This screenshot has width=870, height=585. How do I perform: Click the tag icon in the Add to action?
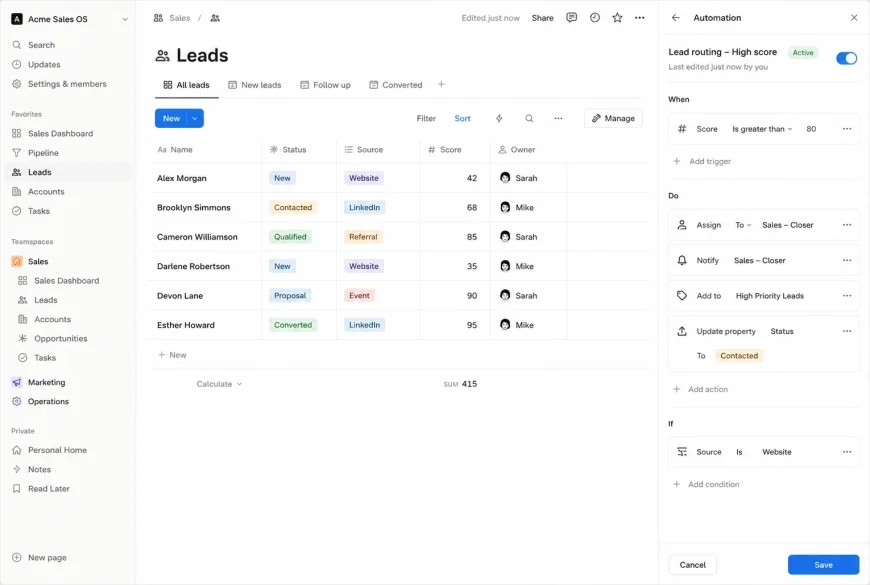tap(682, 296)
